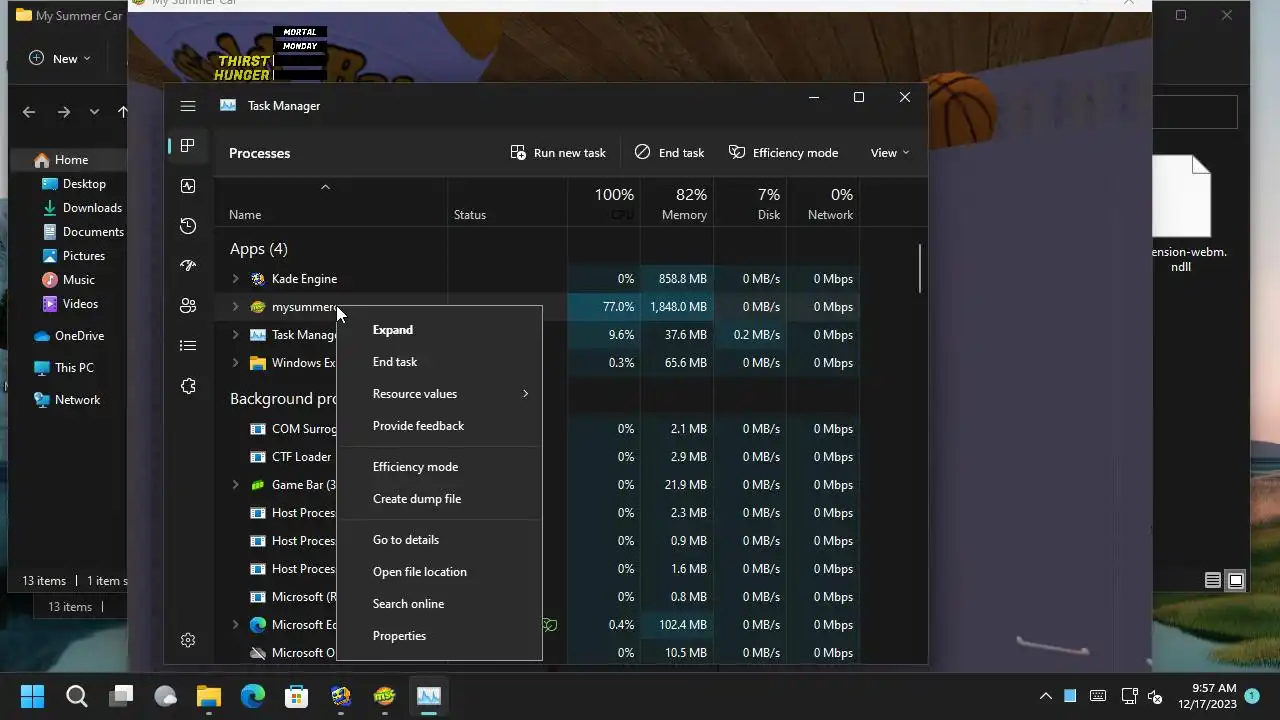
Task: Open Performance page icon in sidebar
Action: (x=188, y=186)
